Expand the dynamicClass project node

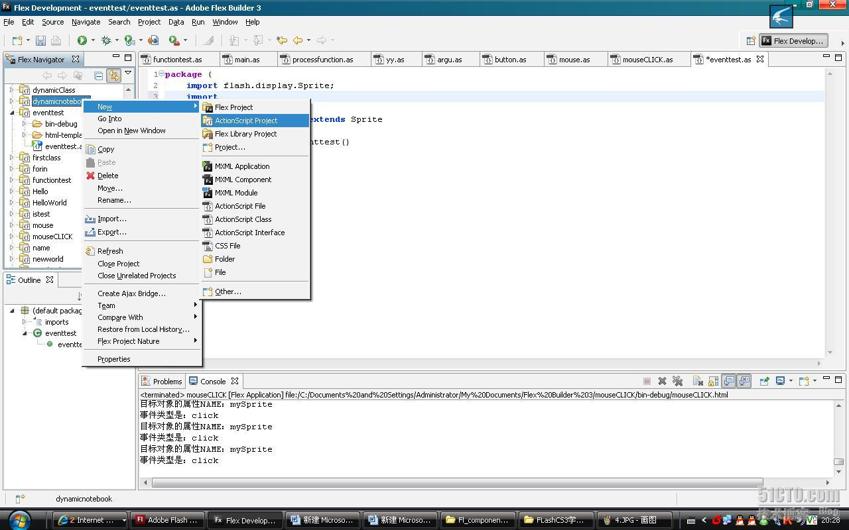tap(11, 90)
